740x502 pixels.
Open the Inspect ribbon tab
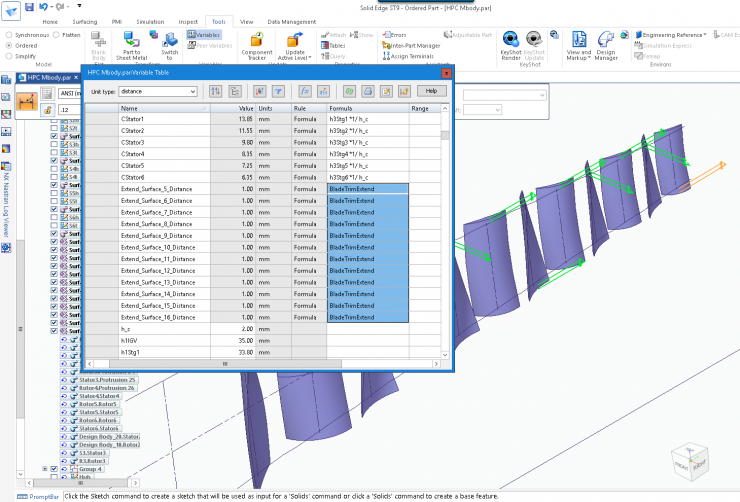coord(188,22)
